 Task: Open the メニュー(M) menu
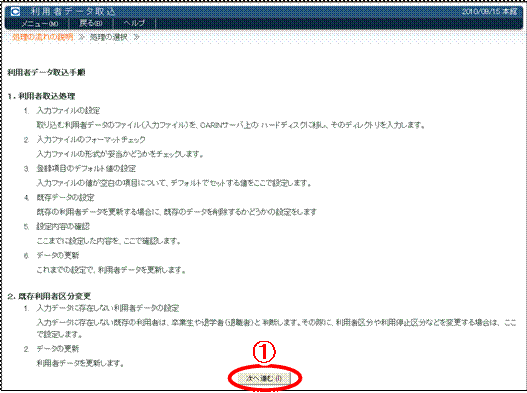[39, 24]
